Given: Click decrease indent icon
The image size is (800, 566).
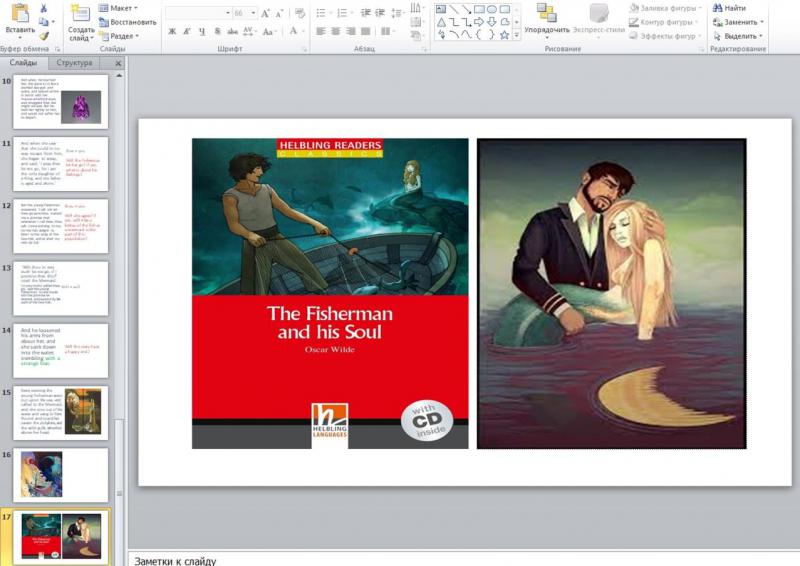Looking at the screenshot, I should click(x=365, y=13).
